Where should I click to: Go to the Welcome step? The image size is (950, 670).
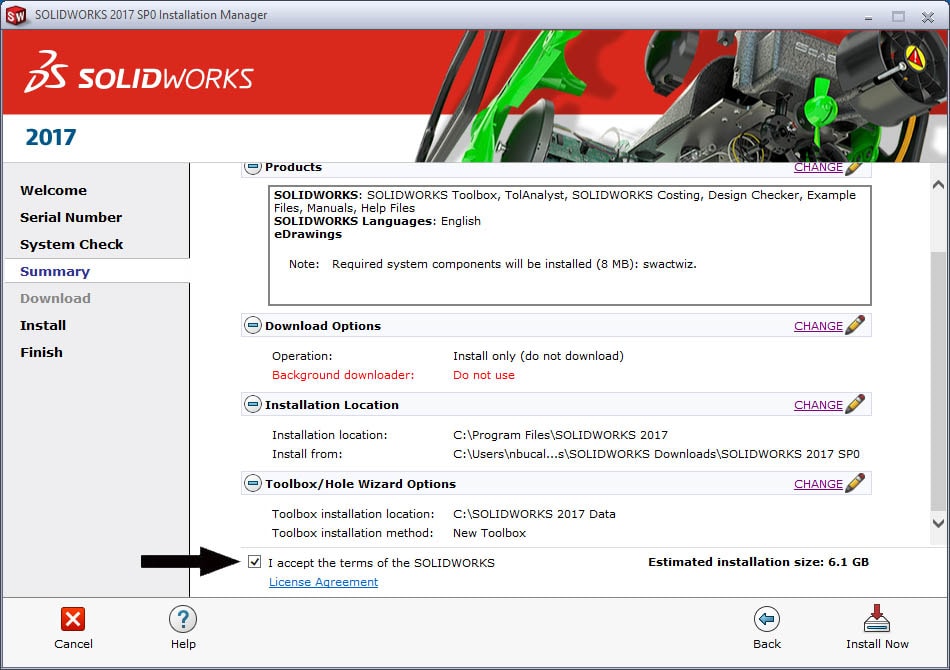pos(53,190)
